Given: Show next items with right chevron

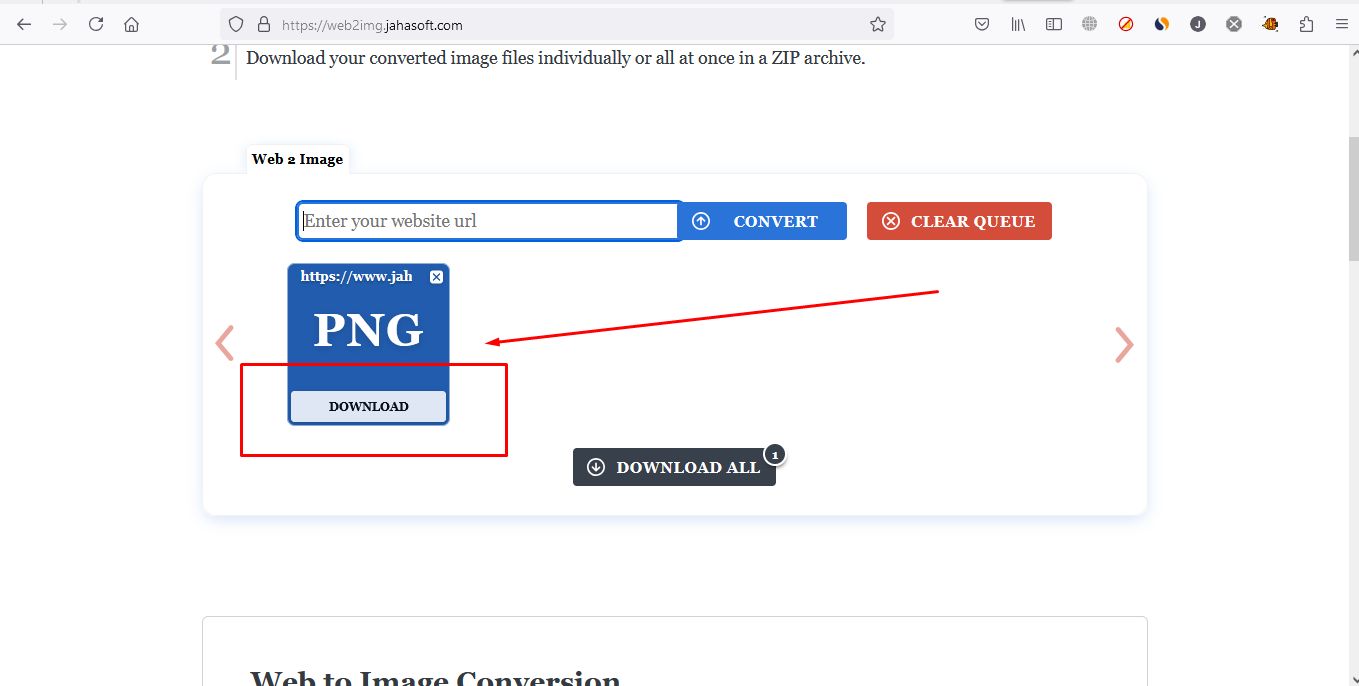Looking at the screenshot, I should pos(1124,344).
